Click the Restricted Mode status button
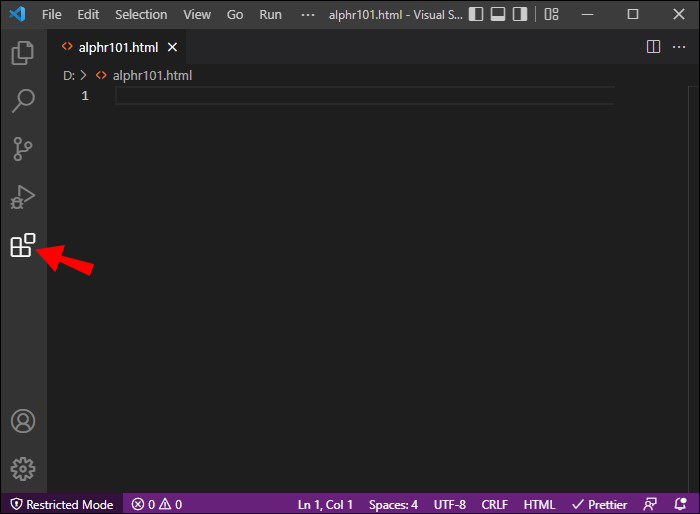 (x=62, y=504)
